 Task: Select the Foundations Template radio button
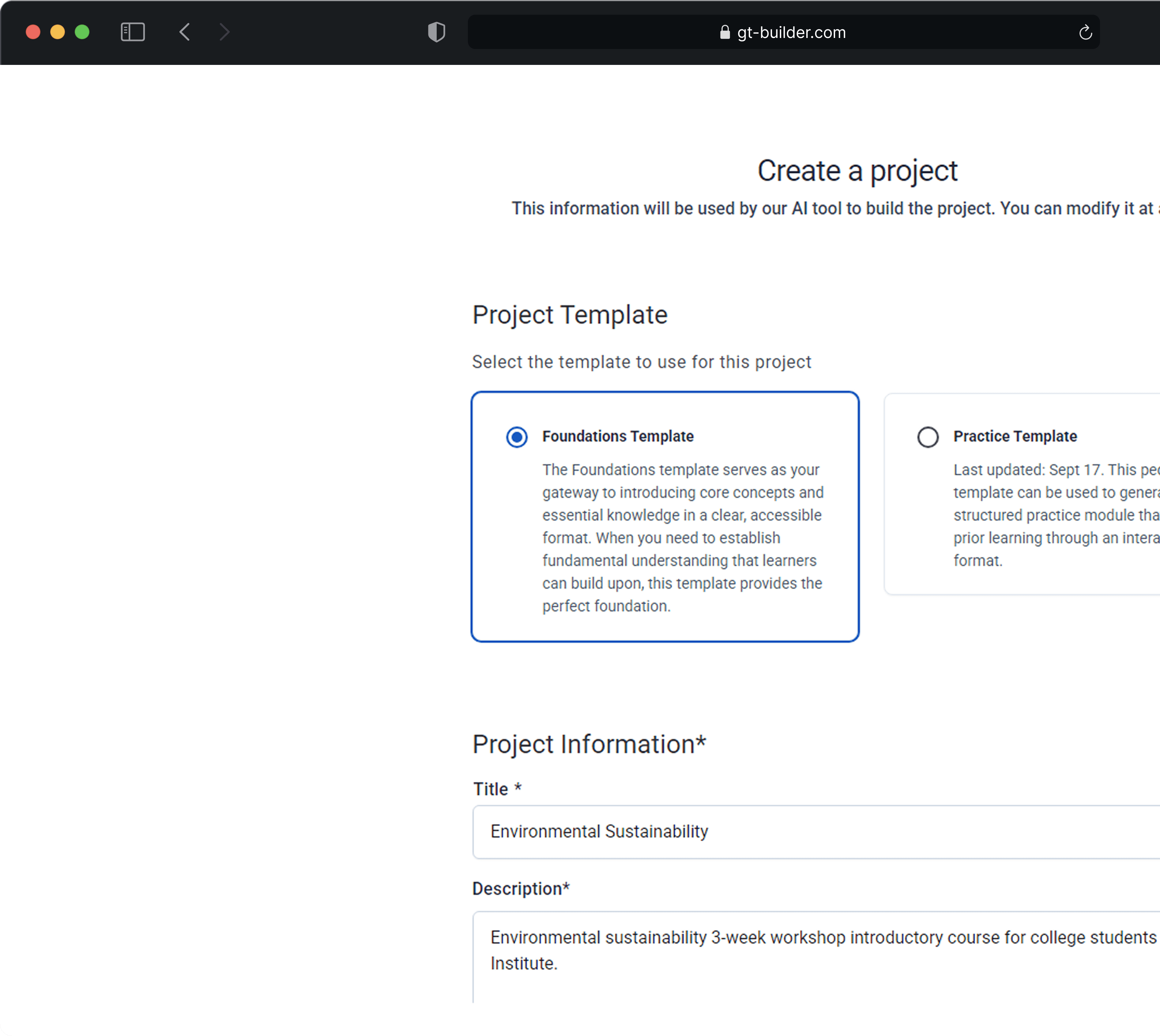click(517, 437)
